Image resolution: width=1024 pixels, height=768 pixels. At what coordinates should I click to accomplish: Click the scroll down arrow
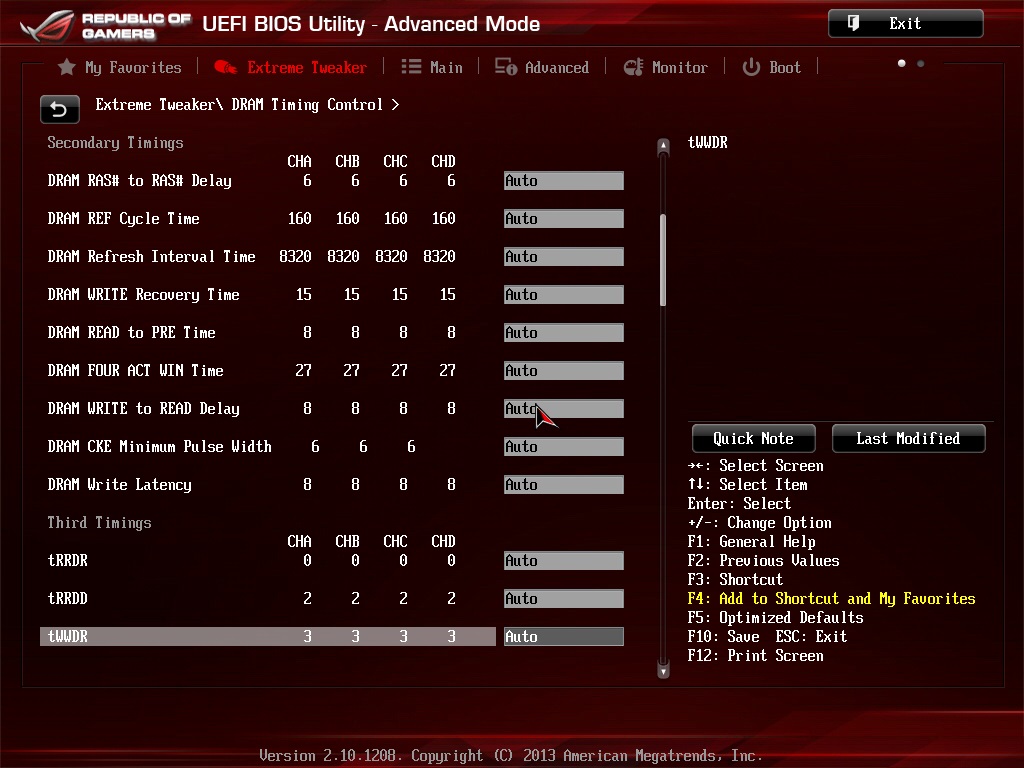[x=664, y=671]
